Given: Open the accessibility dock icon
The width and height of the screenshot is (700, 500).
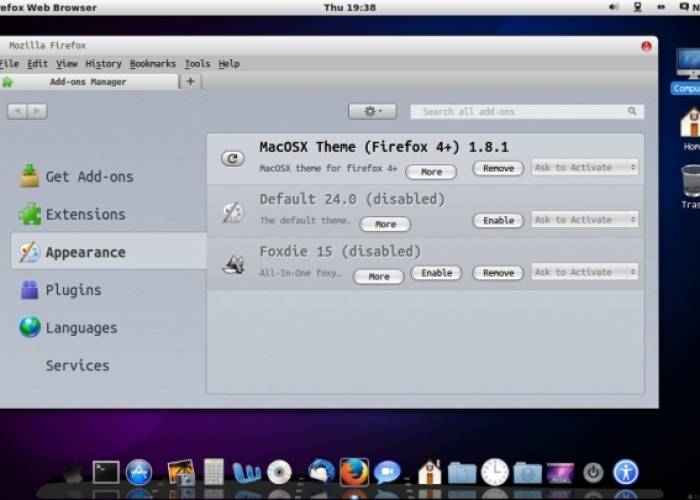Looking at the screenshot, I should 626,472.
